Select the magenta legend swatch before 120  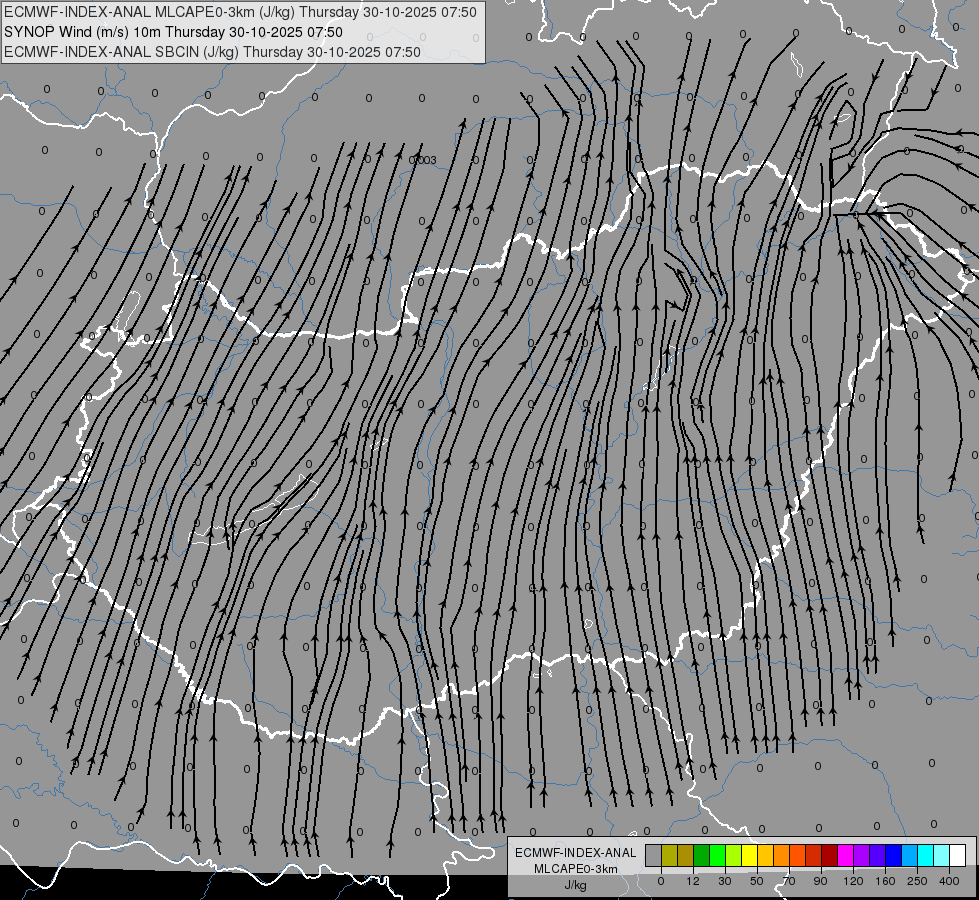coord(846,855)
